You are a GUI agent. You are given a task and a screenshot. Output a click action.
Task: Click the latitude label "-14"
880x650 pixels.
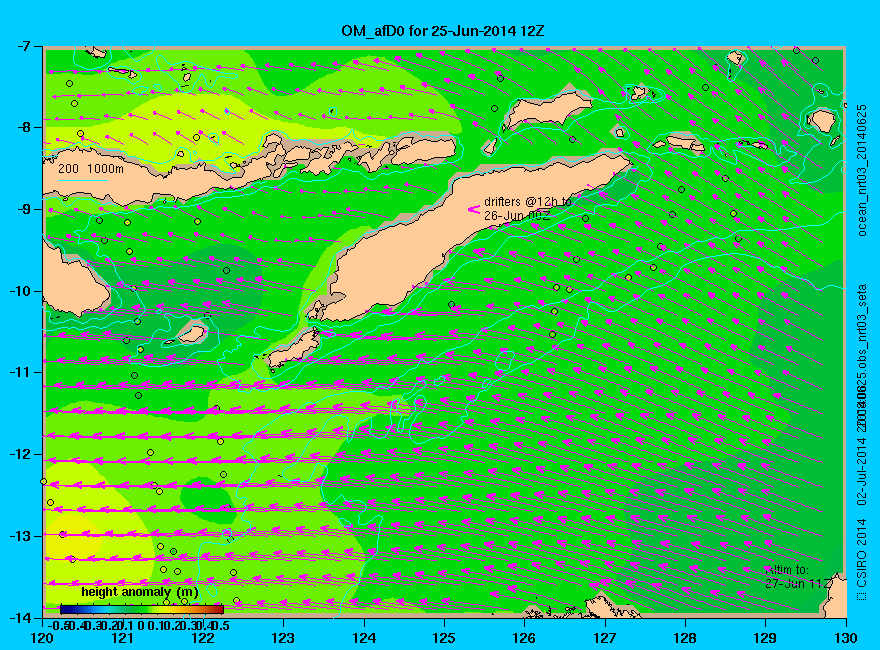coord(19,617)
